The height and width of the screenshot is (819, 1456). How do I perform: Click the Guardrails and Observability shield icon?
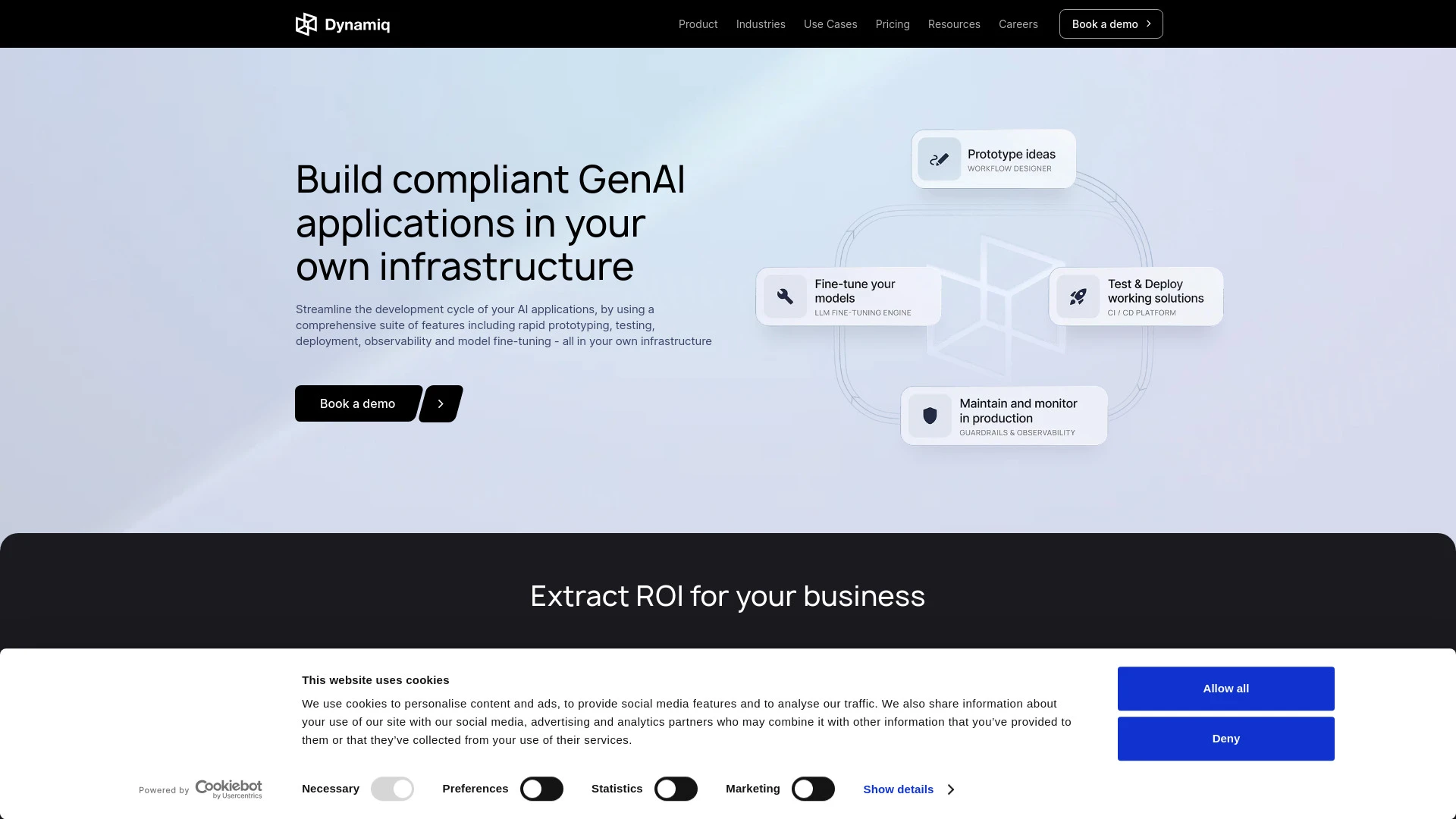coord(929,415)
